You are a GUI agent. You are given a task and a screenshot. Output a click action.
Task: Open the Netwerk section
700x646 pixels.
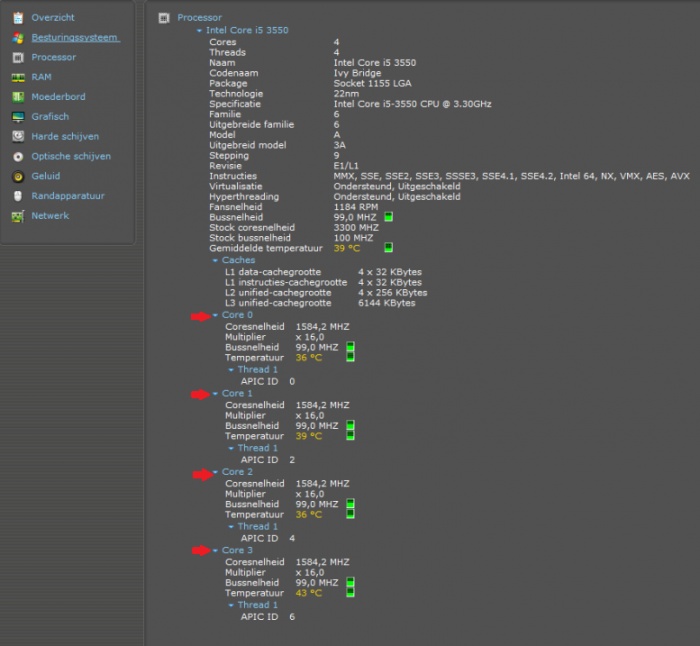tap(50, 216)
